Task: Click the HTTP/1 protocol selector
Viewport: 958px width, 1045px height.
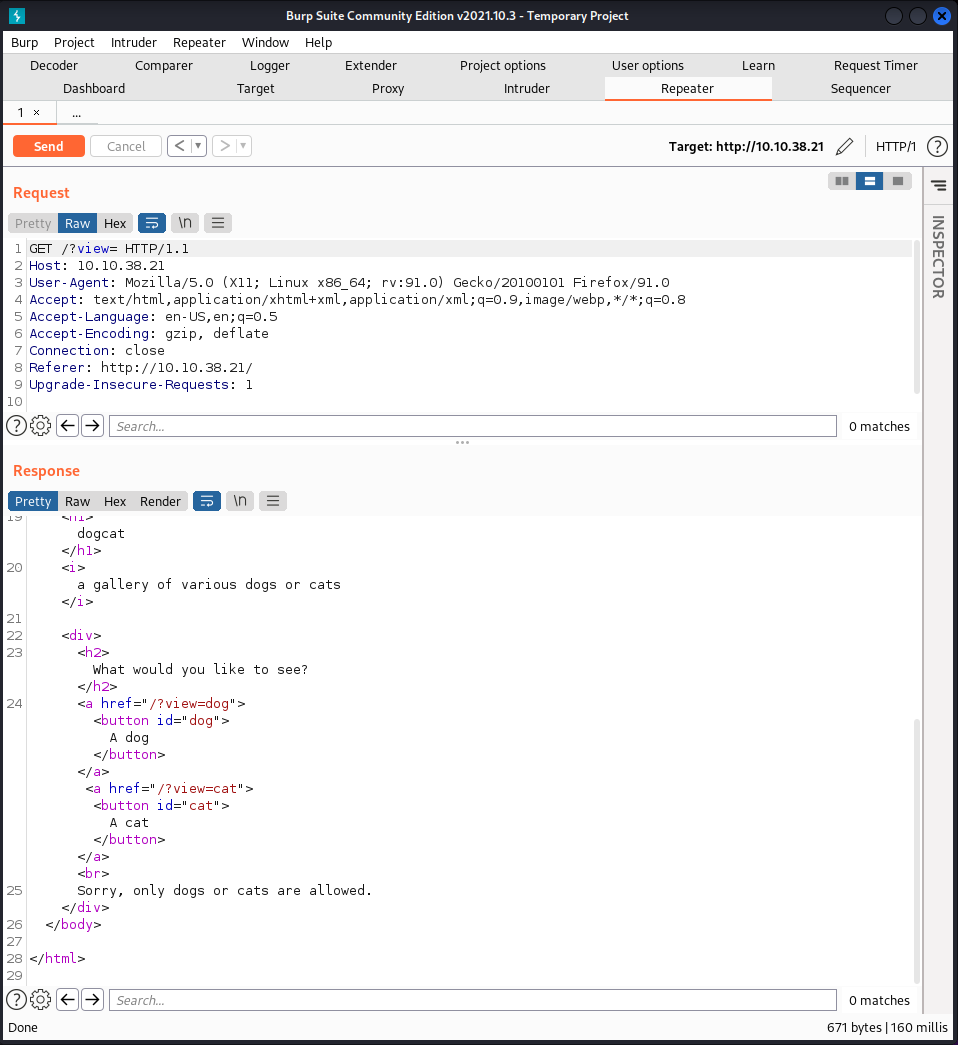Action: (x=896, y=147)
